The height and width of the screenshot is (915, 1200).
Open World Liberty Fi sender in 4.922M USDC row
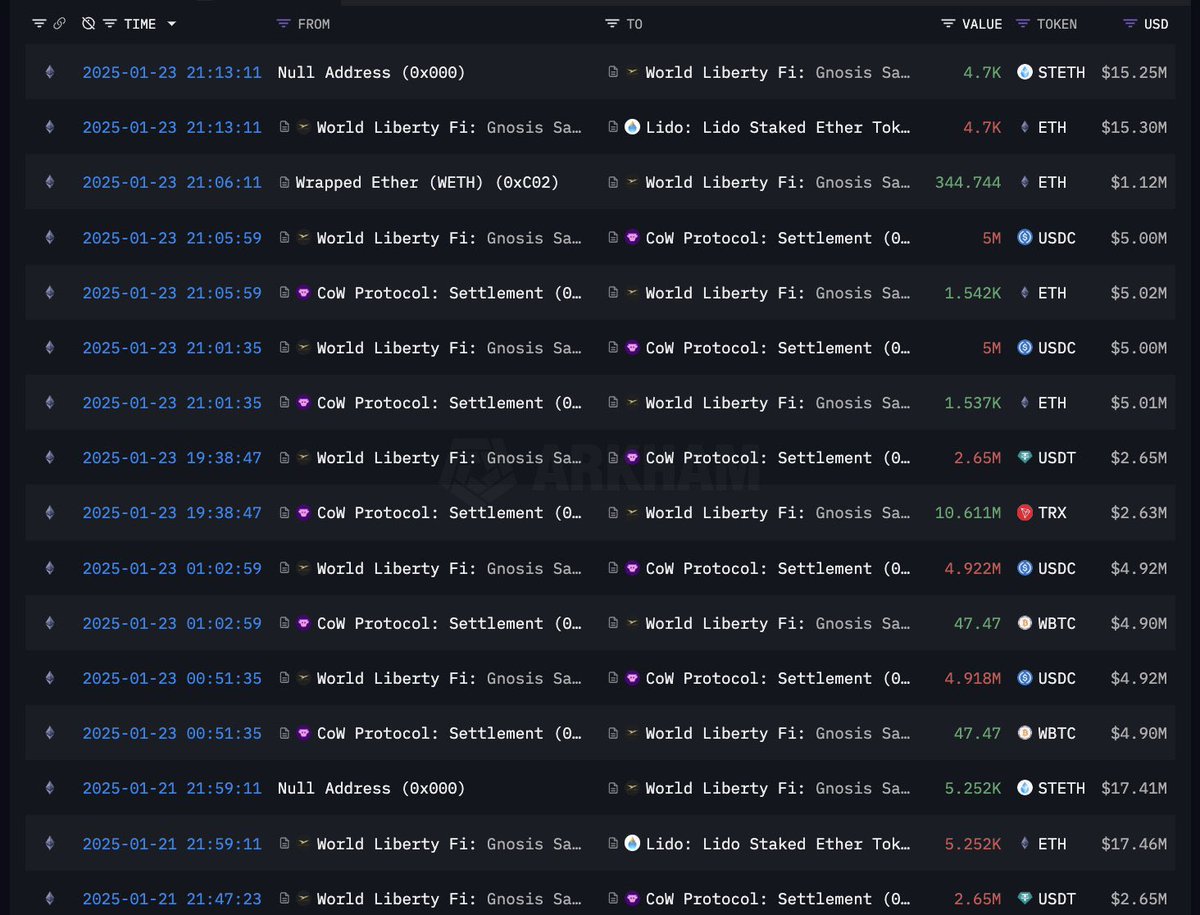coord(449,568)
